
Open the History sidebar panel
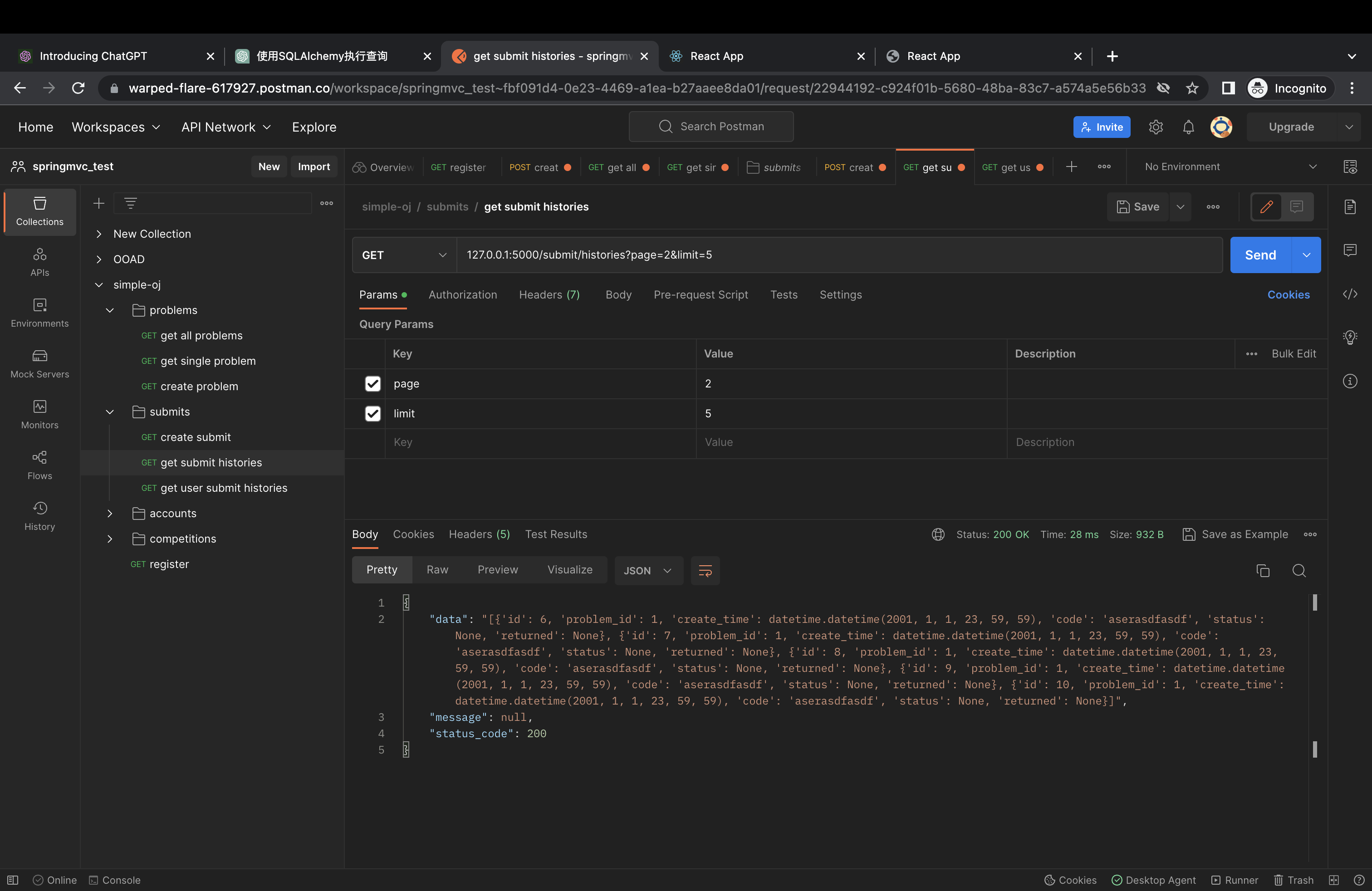point(40,516)
